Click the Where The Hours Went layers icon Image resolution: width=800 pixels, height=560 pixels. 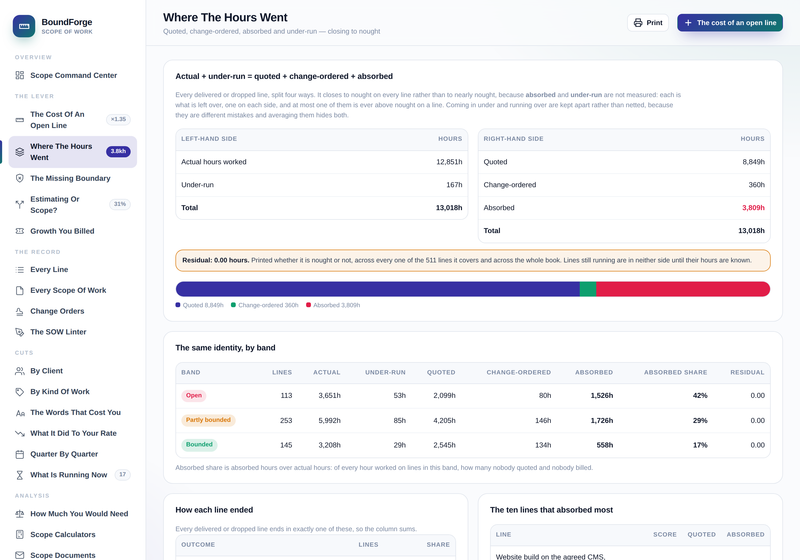(x=19, y=151)
